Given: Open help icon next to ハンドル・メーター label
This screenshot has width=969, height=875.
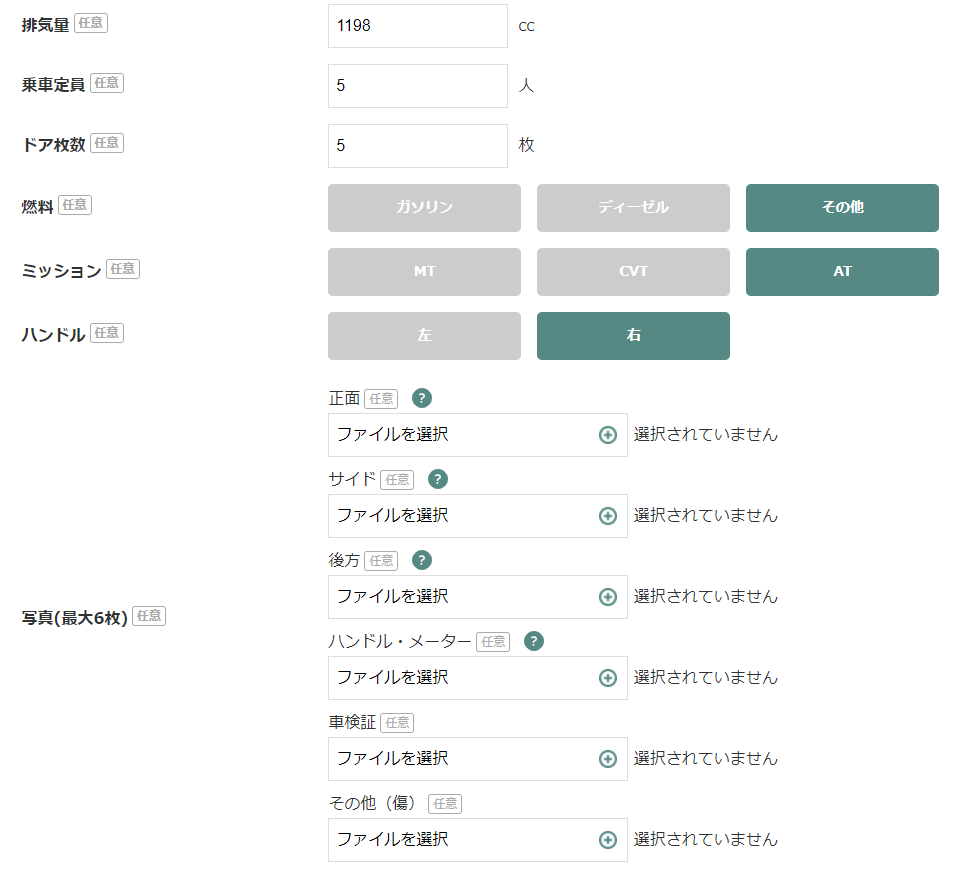Looking at the screenshot, I should [x=534, y=641].
